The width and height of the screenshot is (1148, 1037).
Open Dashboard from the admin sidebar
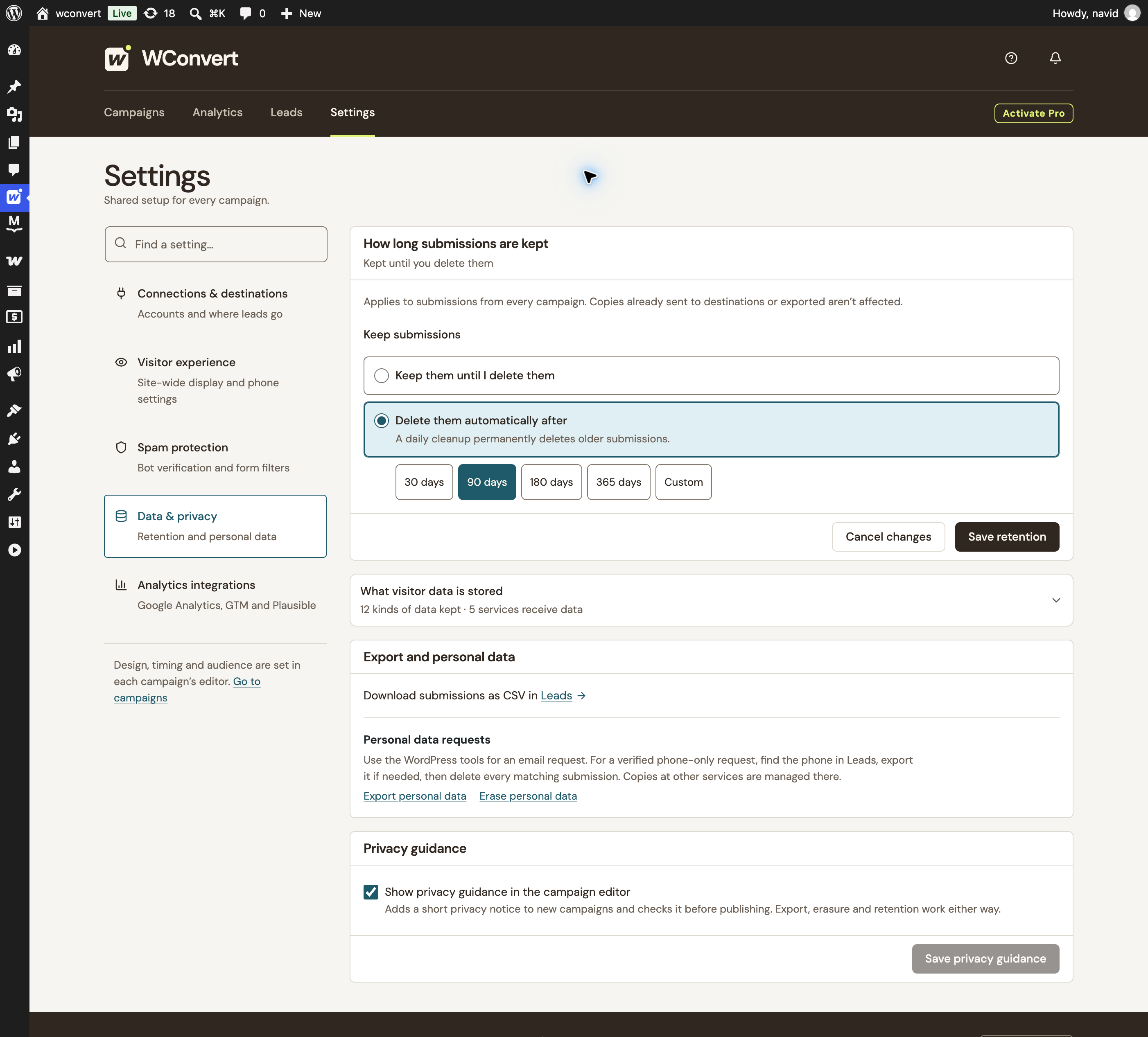coord(14,50)
